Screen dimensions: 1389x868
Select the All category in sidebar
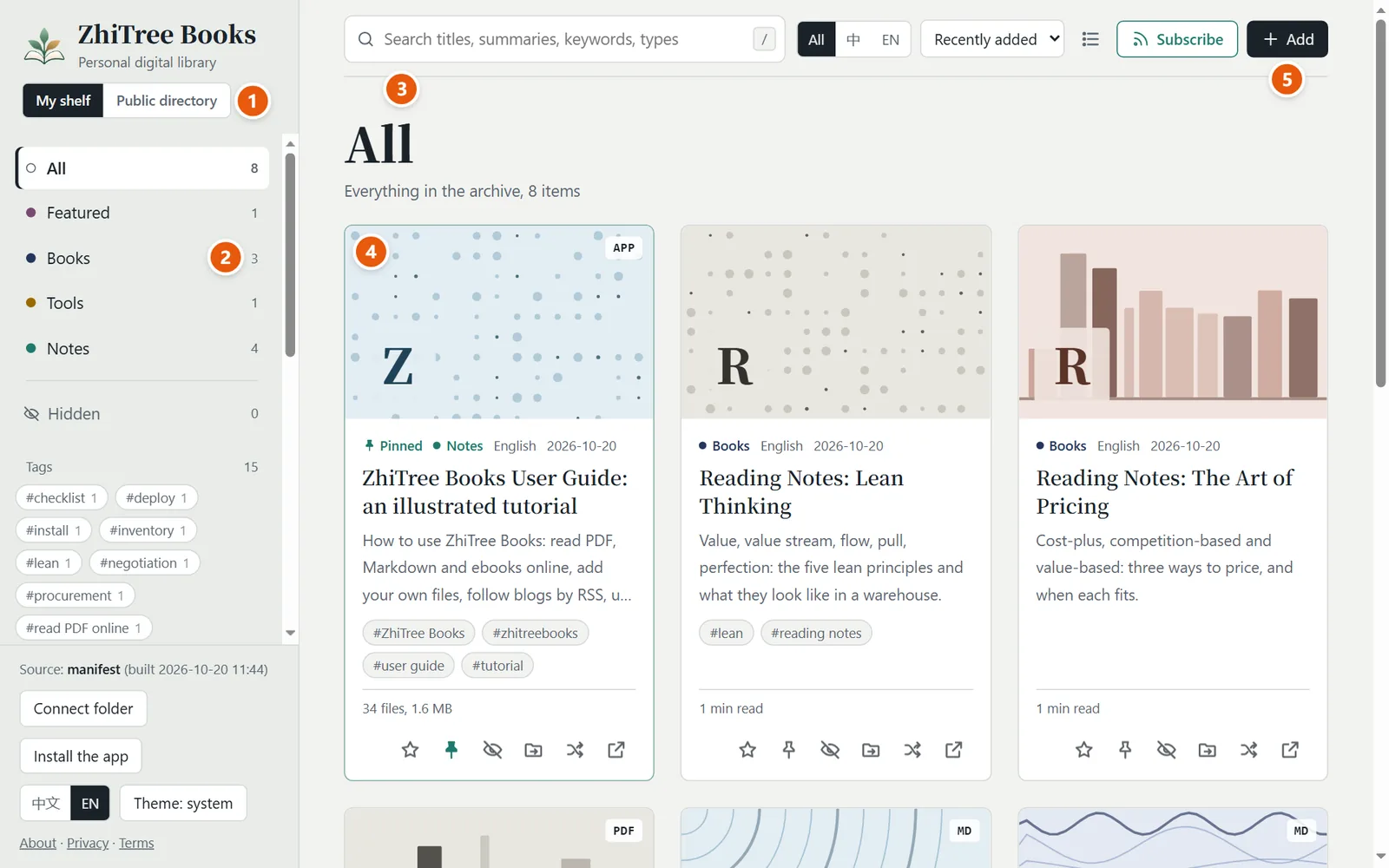click(142, 168)
